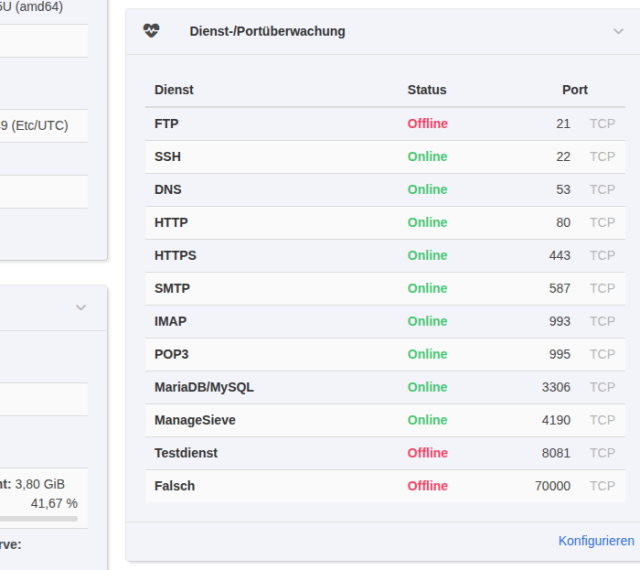Click port number 4190
640x570 pixels.
(556, 420)
